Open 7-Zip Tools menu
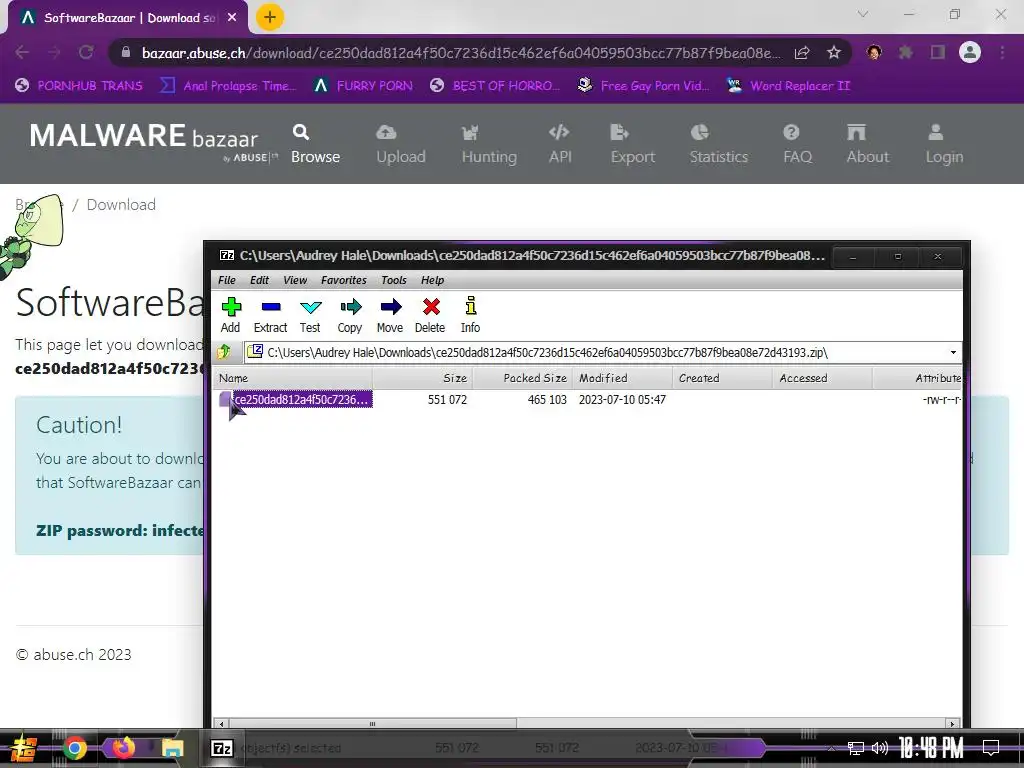Viewport: 1024px width, 768px height. tap(394, 280)
